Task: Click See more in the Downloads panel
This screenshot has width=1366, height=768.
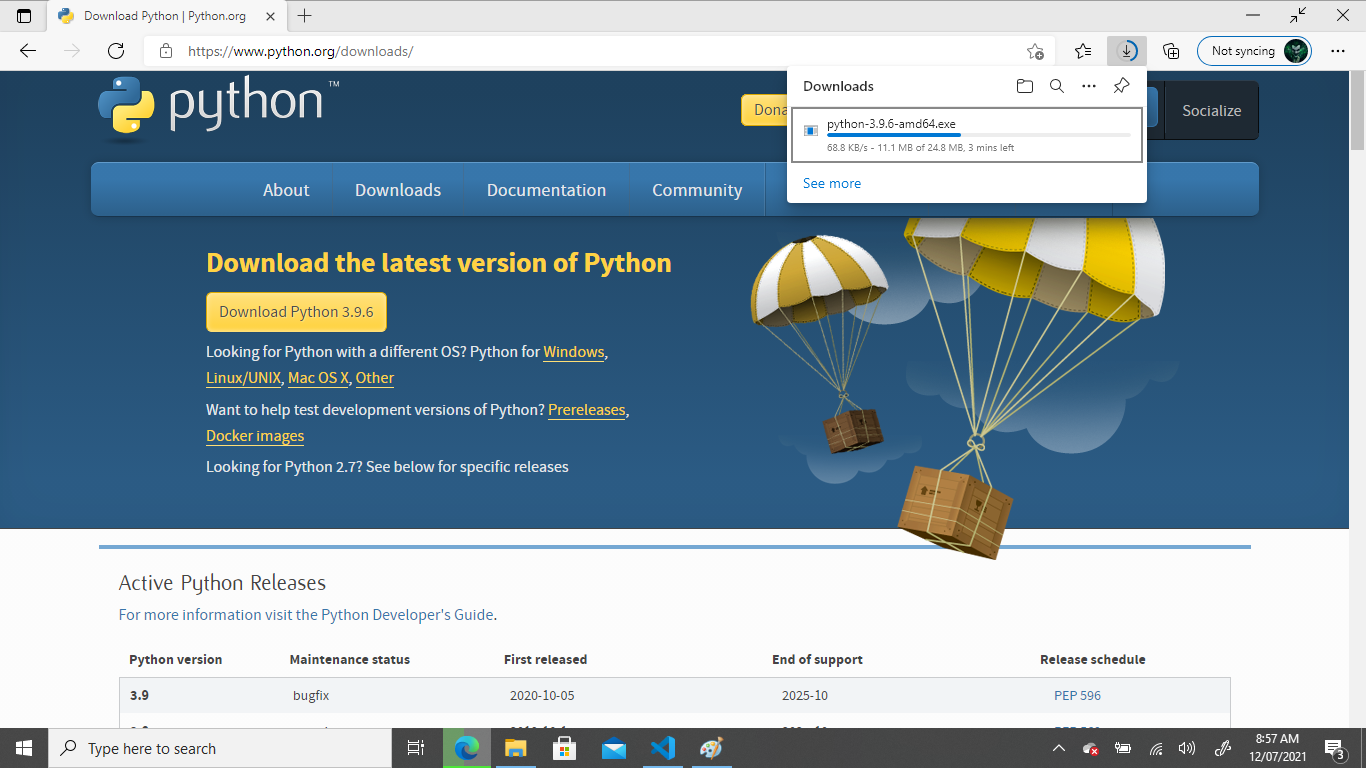Action: pos(832,183)
